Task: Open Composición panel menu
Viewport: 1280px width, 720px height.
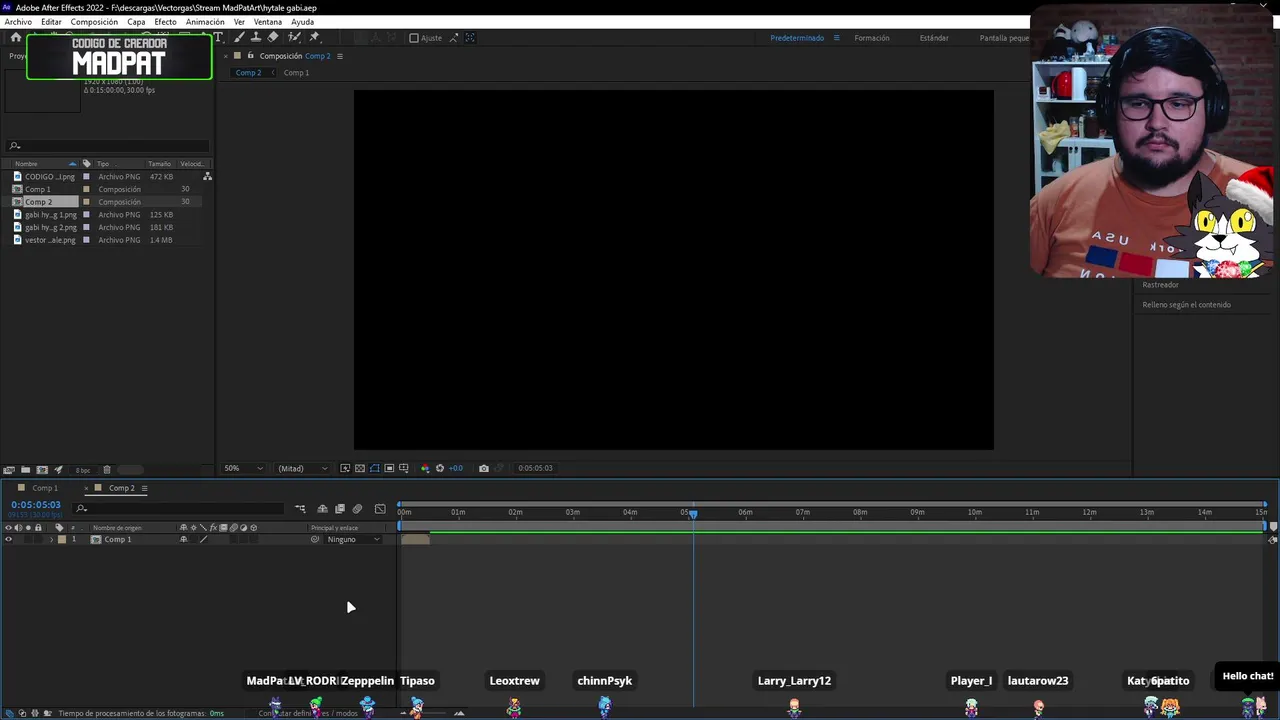Action: pyautogui.click(x=340, y=56)
